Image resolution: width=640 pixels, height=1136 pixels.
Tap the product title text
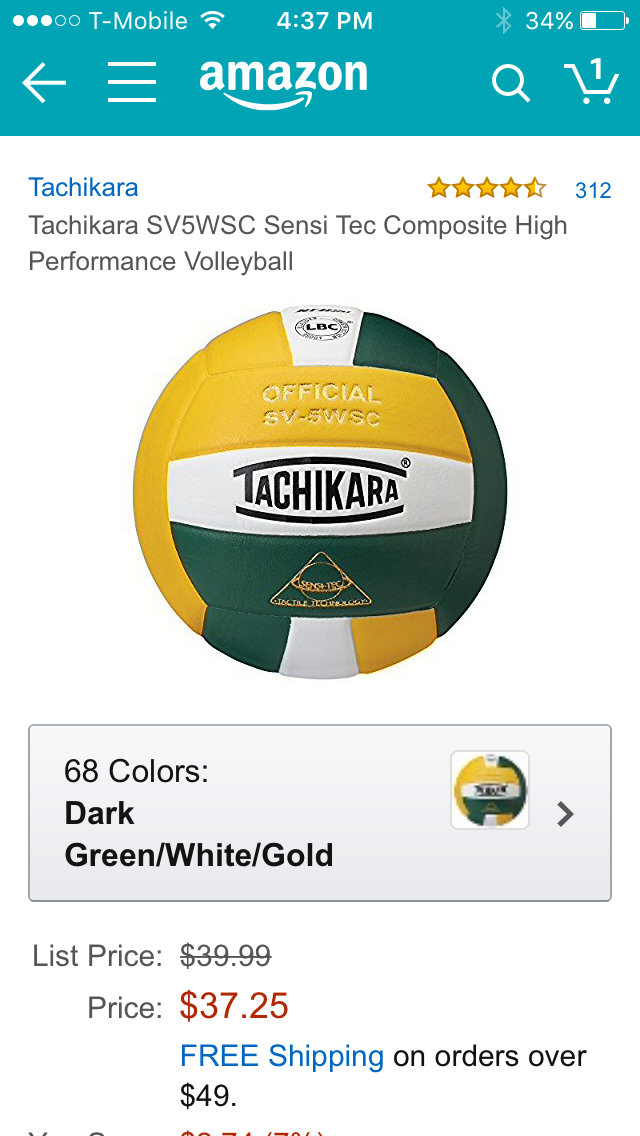[x=298, y=243]
